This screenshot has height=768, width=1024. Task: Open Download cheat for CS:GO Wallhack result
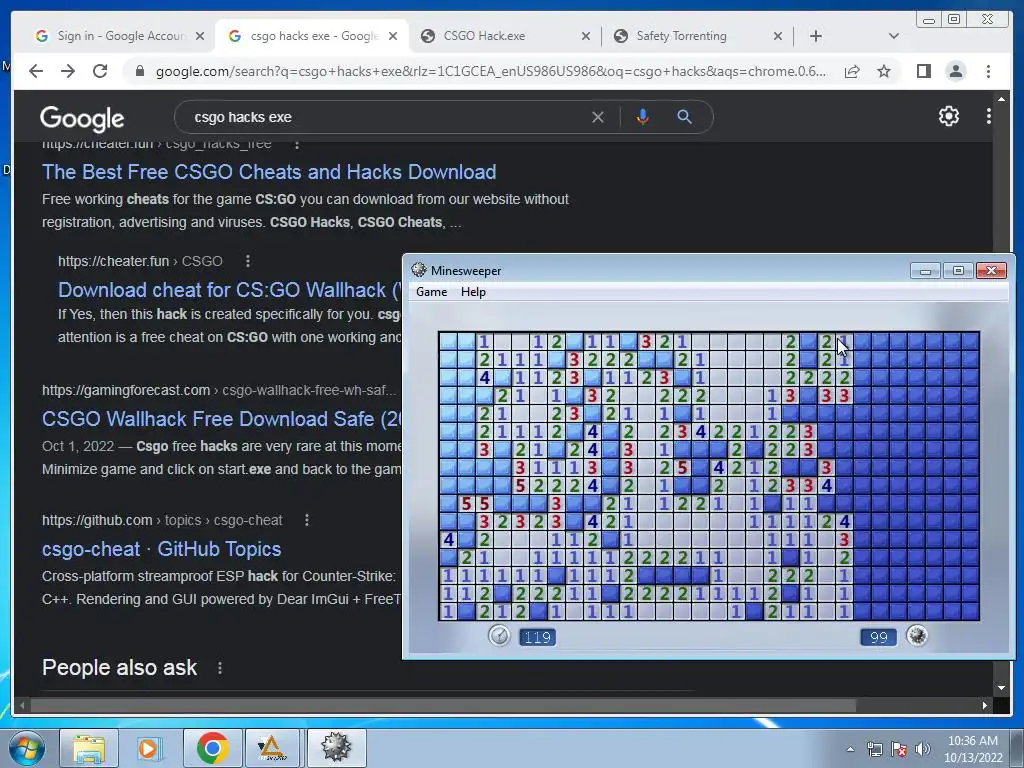click(x=230, y=290)
